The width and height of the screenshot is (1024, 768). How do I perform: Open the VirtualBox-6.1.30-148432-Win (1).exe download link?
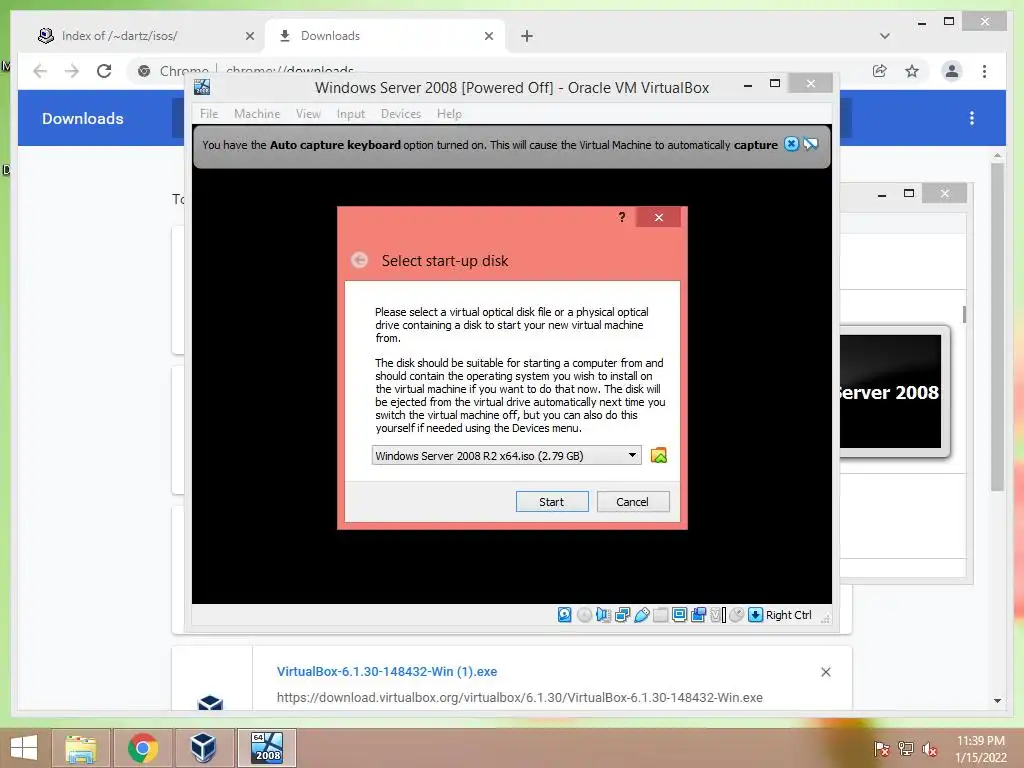[x=387, y=671]
